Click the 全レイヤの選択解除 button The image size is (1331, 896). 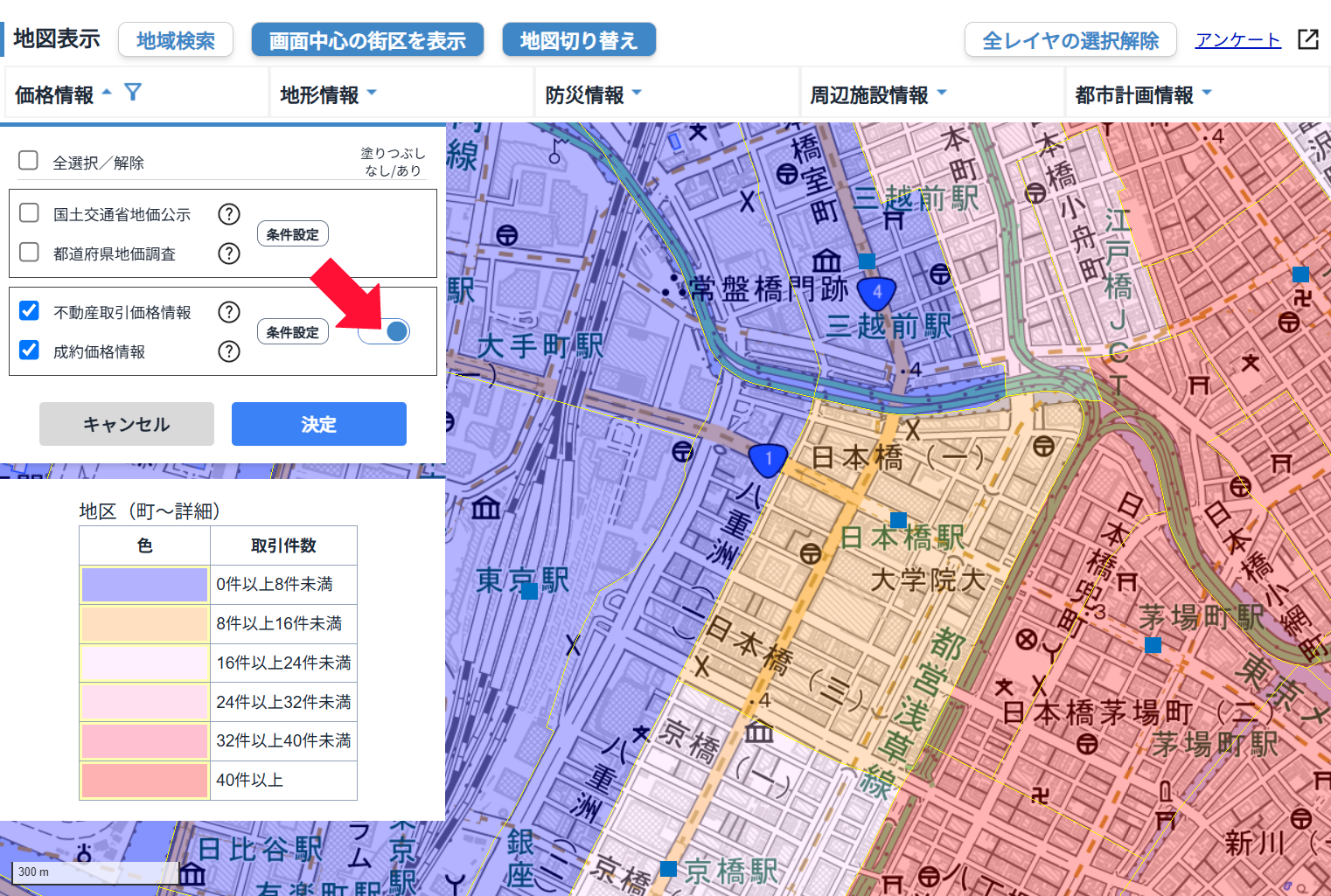(x=1070, y=39)
